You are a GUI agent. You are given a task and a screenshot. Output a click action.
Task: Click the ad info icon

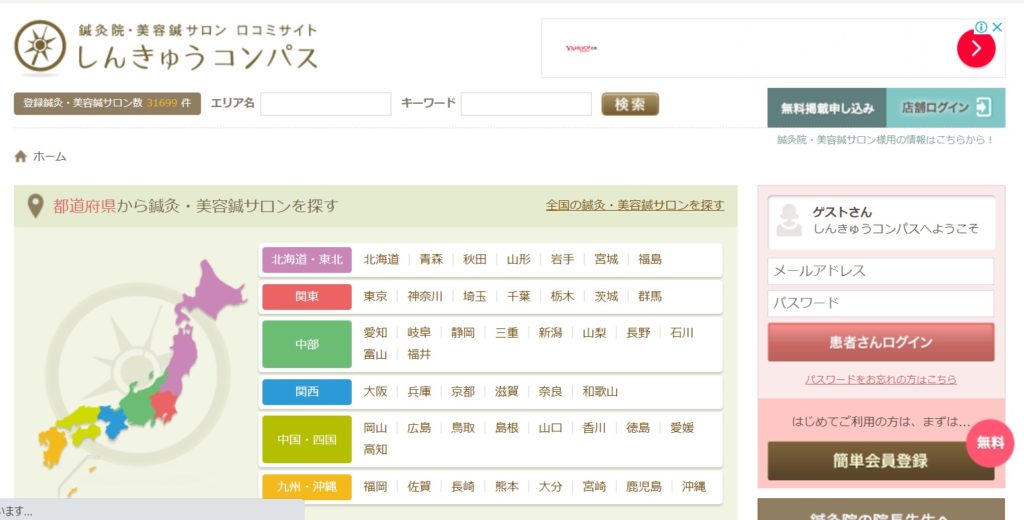[981, 27]
